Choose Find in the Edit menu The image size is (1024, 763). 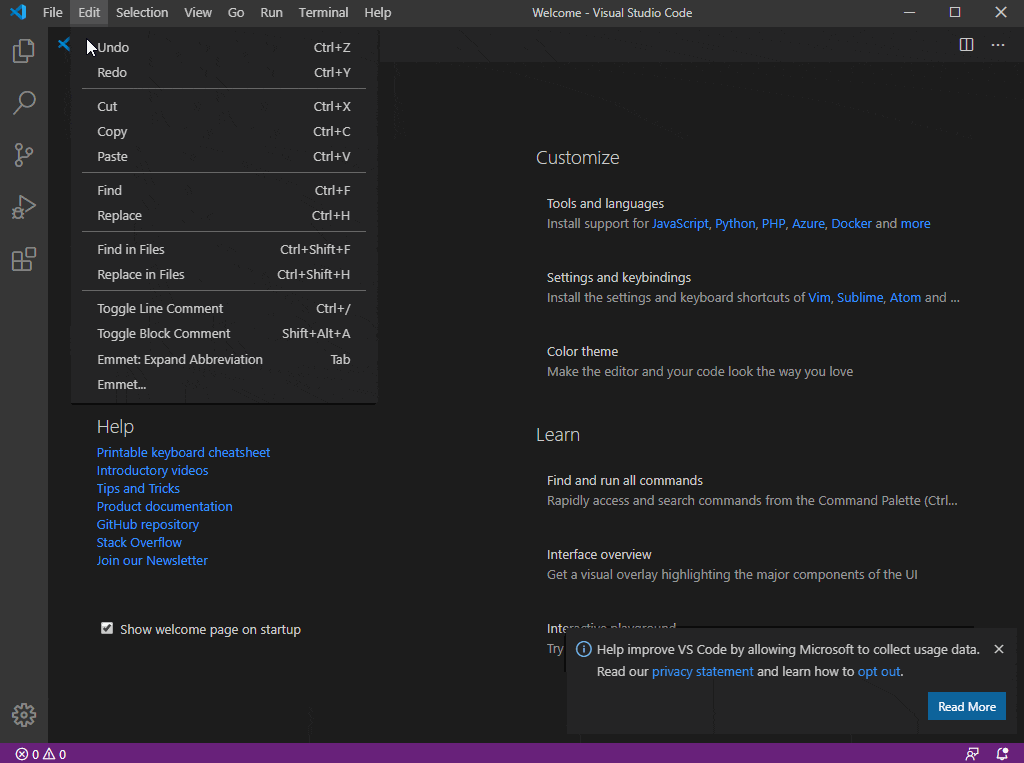click(223, 190)
